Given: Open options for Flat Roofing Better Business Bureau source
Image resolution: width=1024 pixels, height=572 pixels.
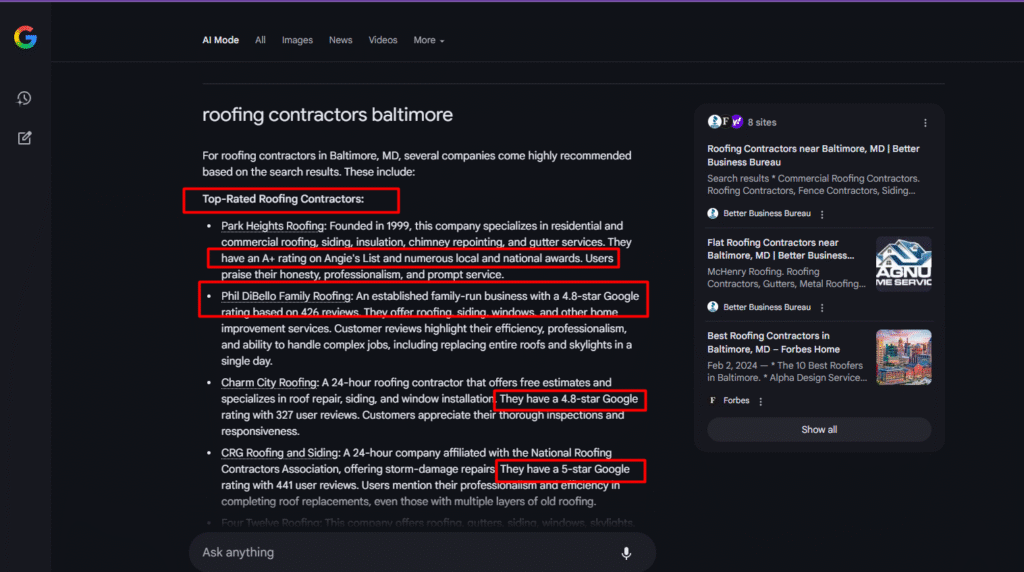Looking at the screenshot, I should [x=822, y=308].
